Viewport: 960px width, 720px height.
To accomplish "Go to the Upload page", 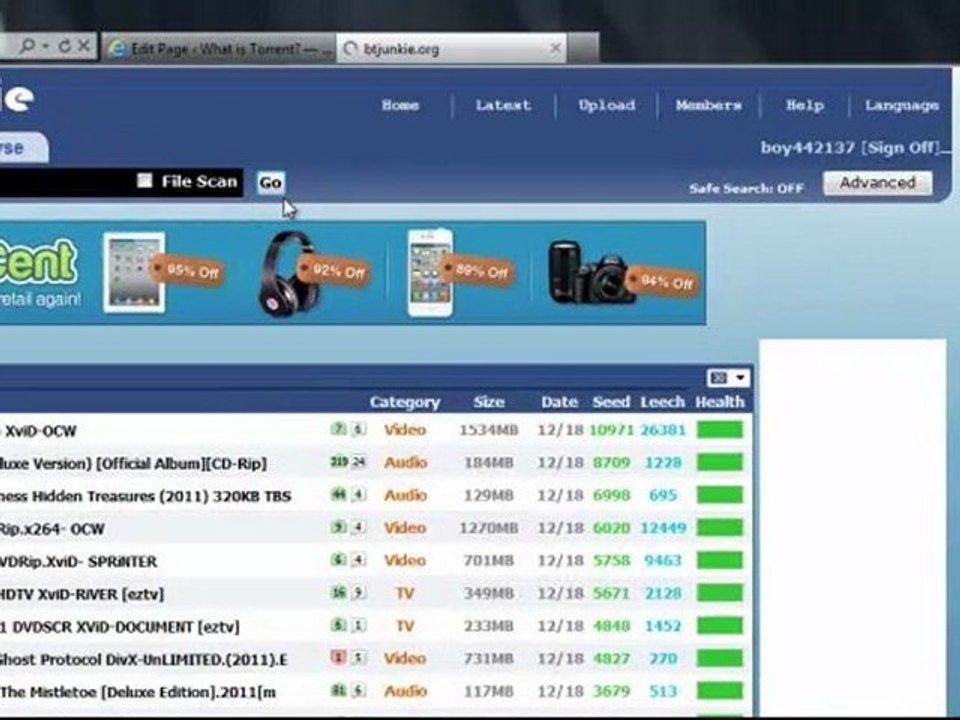I will [x=607, y=105].
